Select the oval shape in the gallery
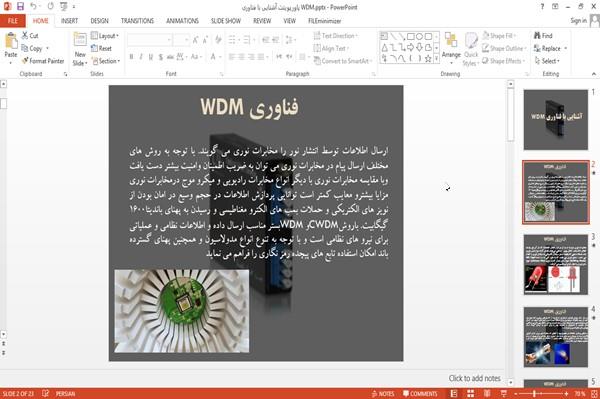This screenshot has width=600, height=399. point(419,37)
